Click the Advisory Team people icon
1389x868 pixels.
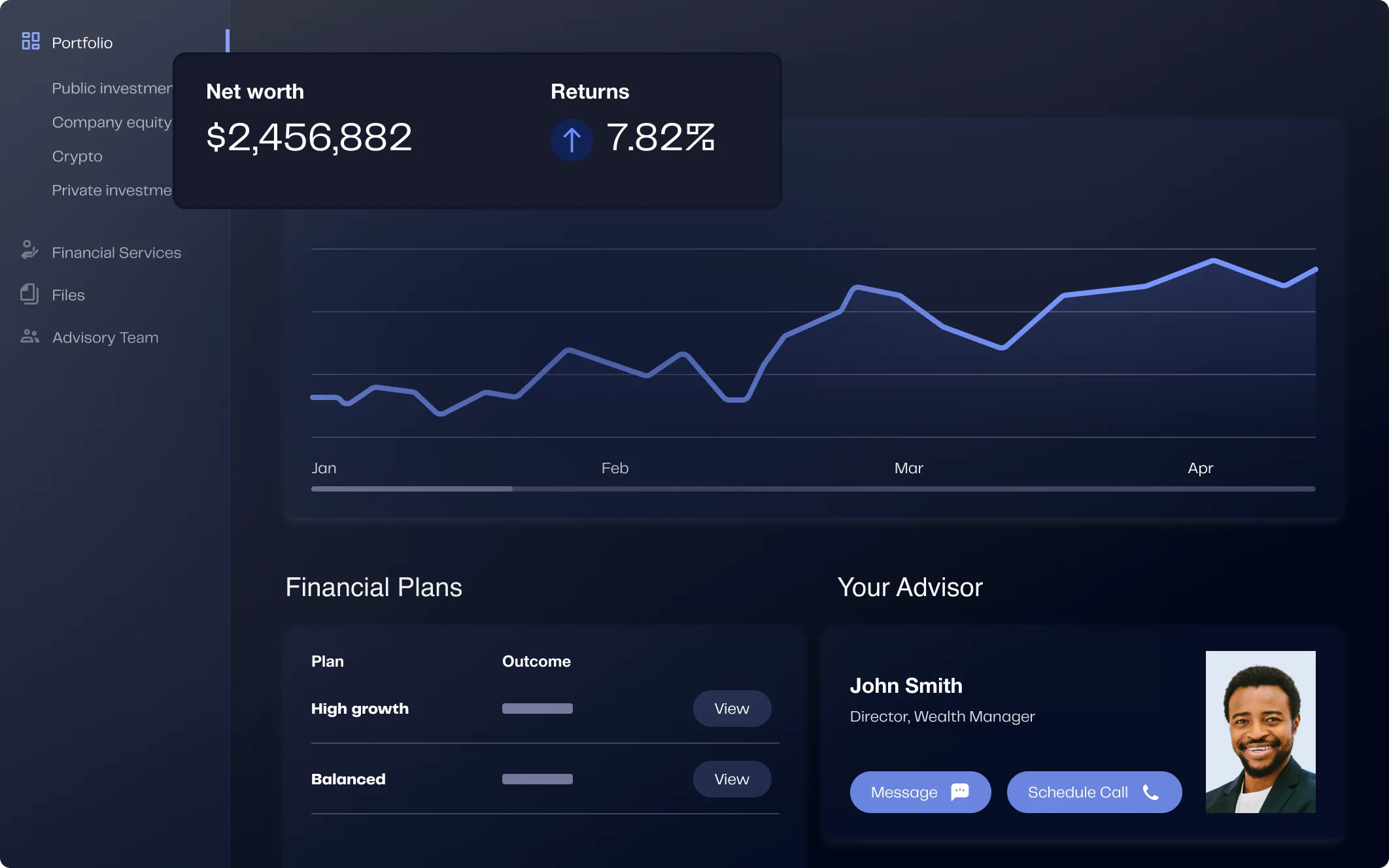(x=29, y=336)
